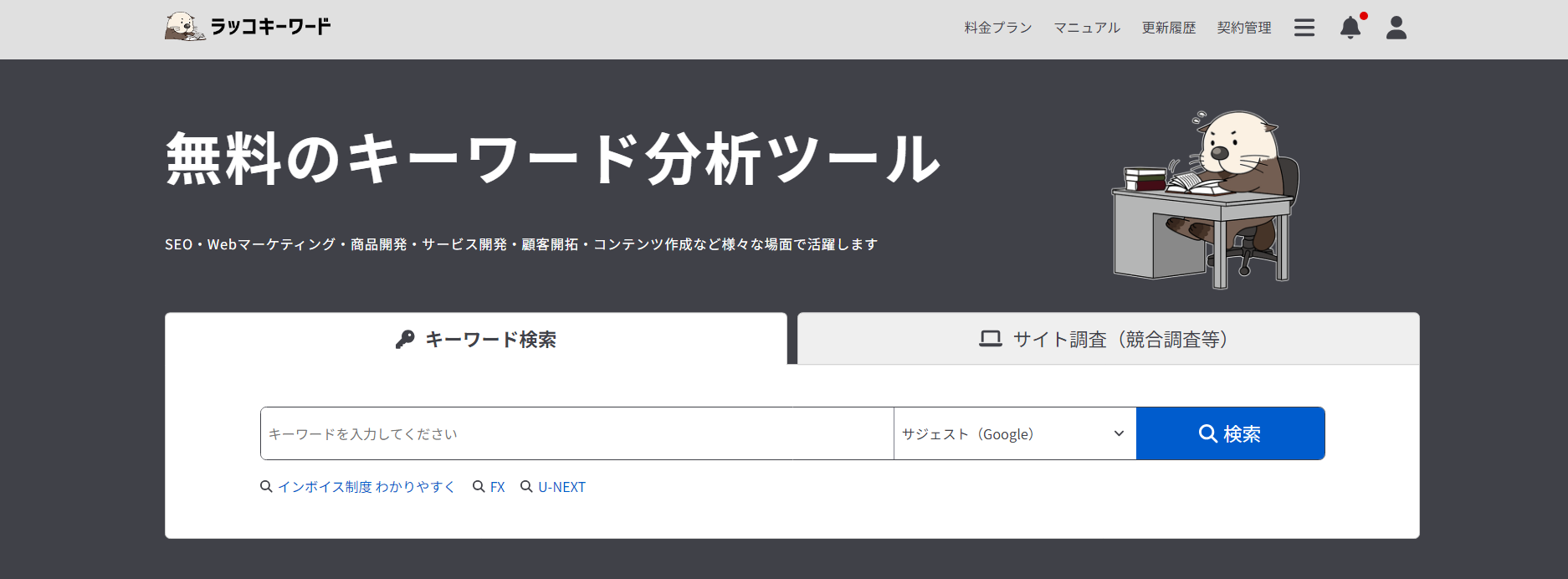1568x579 pixels.
Task: Click magnifier icon beside インボイス制度 suggestion
Action: point(266,487)
